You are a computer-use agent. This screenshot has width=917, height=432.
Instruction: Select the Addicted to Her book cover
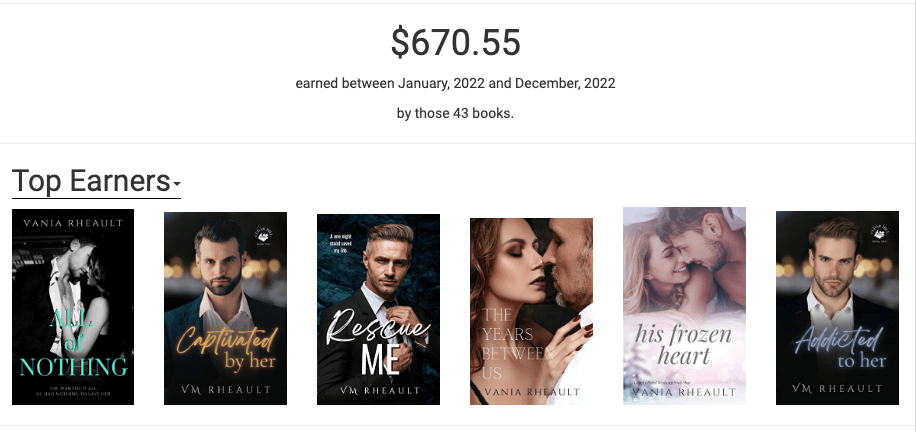[837, 307]
